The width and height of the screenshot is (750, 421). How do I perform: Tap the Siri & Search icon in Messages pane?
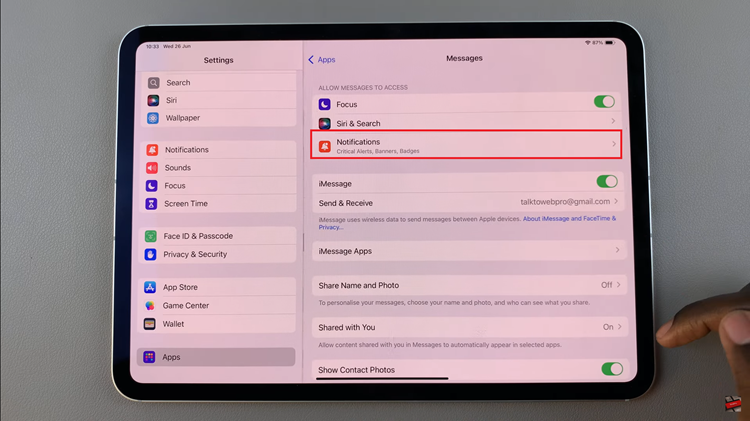click(324, 123)
